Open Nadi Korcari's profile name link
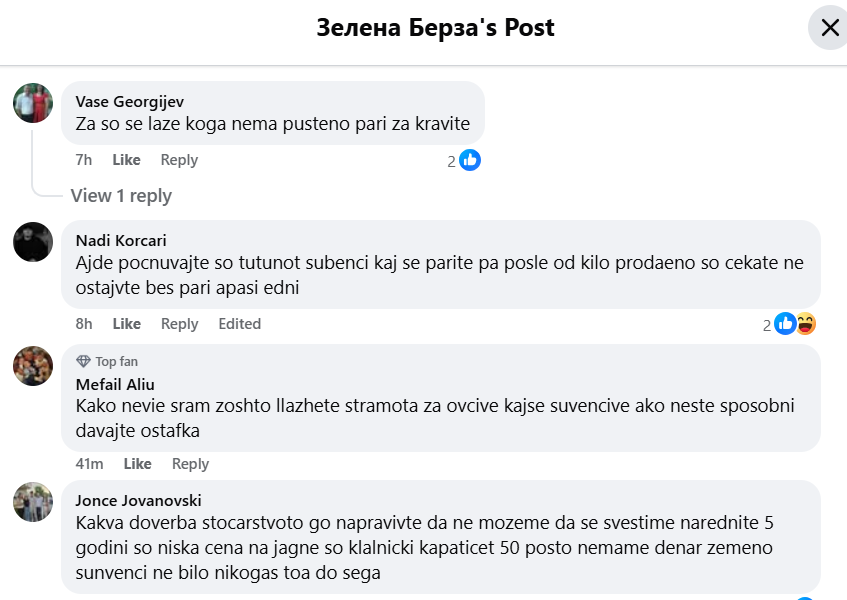847x600 pixels. [121, 240]
